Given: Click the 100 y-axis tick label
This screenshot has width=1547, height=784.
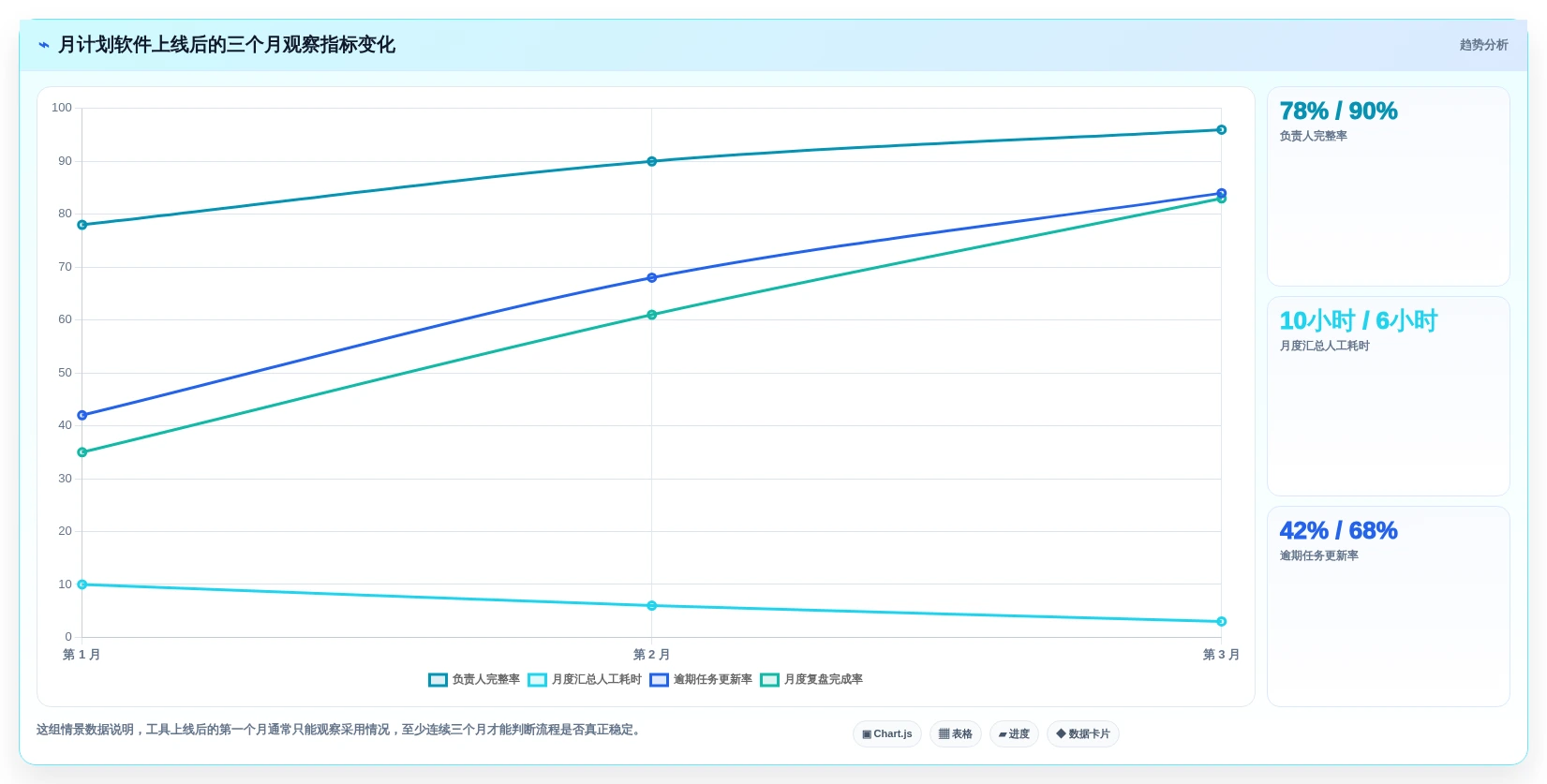Looking at the screenshot, I should (62, 108).
